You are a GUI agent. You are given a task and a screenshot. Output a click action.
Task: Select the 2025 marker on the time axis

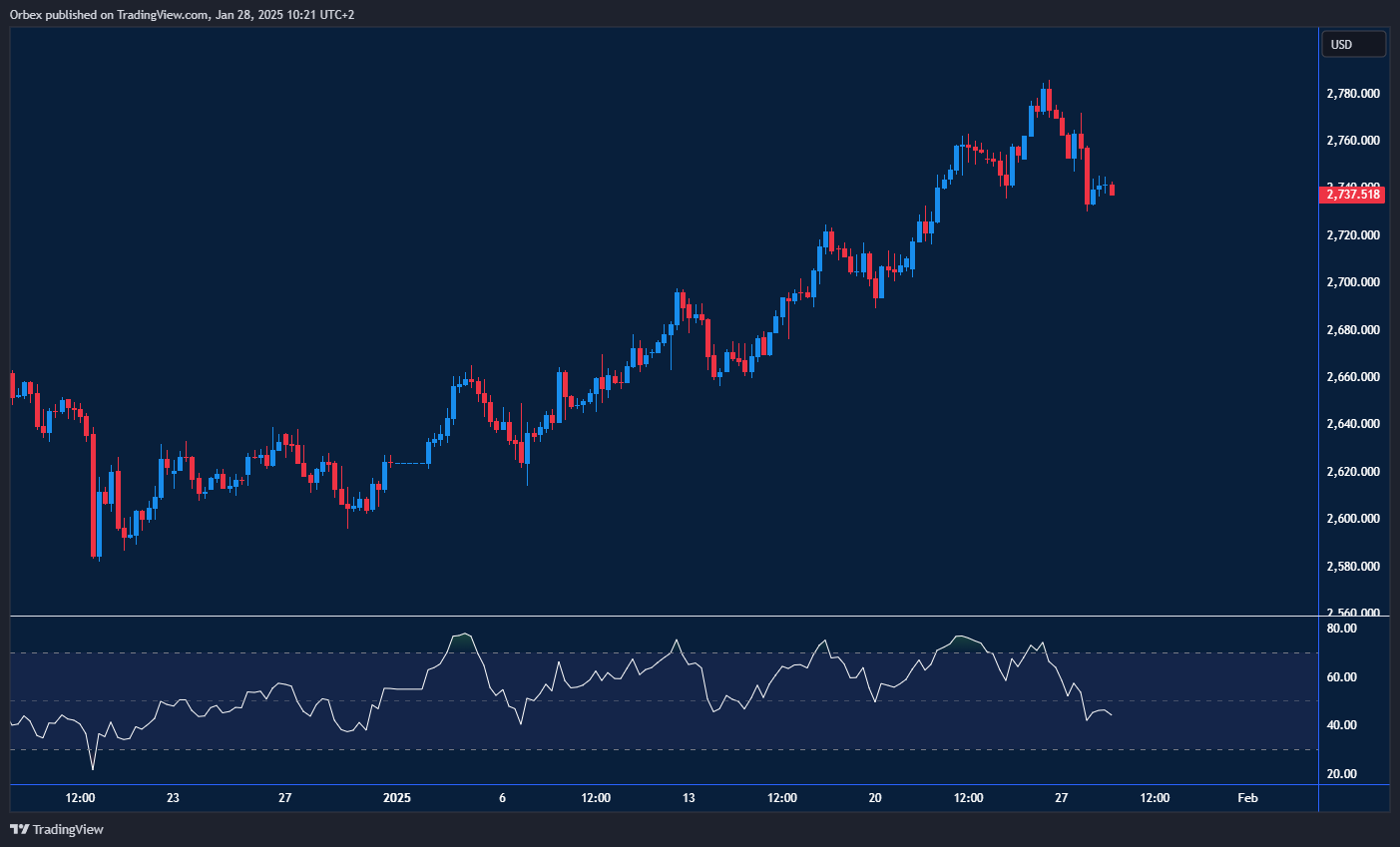(396, 798)
